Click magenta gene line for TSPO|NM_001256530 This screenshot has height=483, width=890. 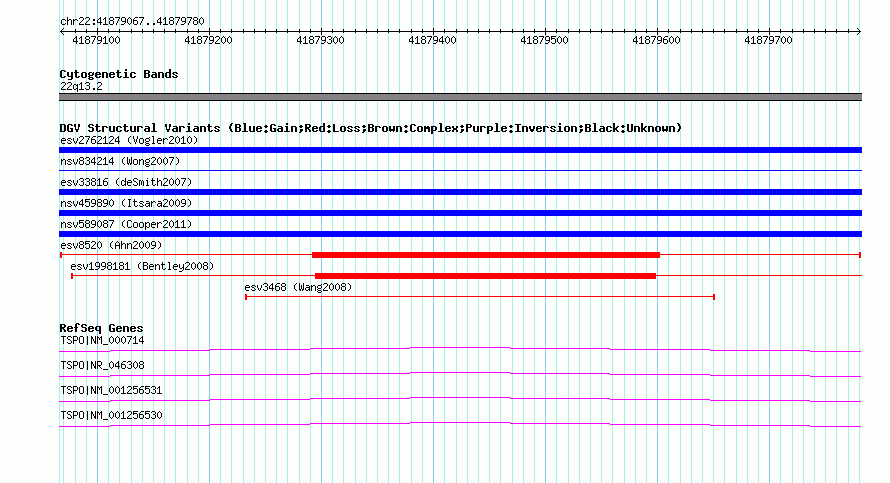[x=460, y=424]
